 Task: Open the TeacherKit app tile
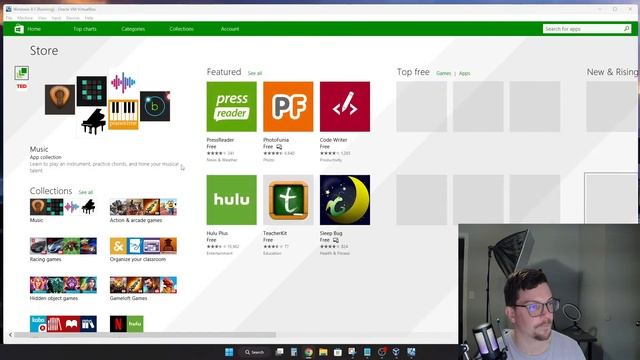tap(288, 200)
